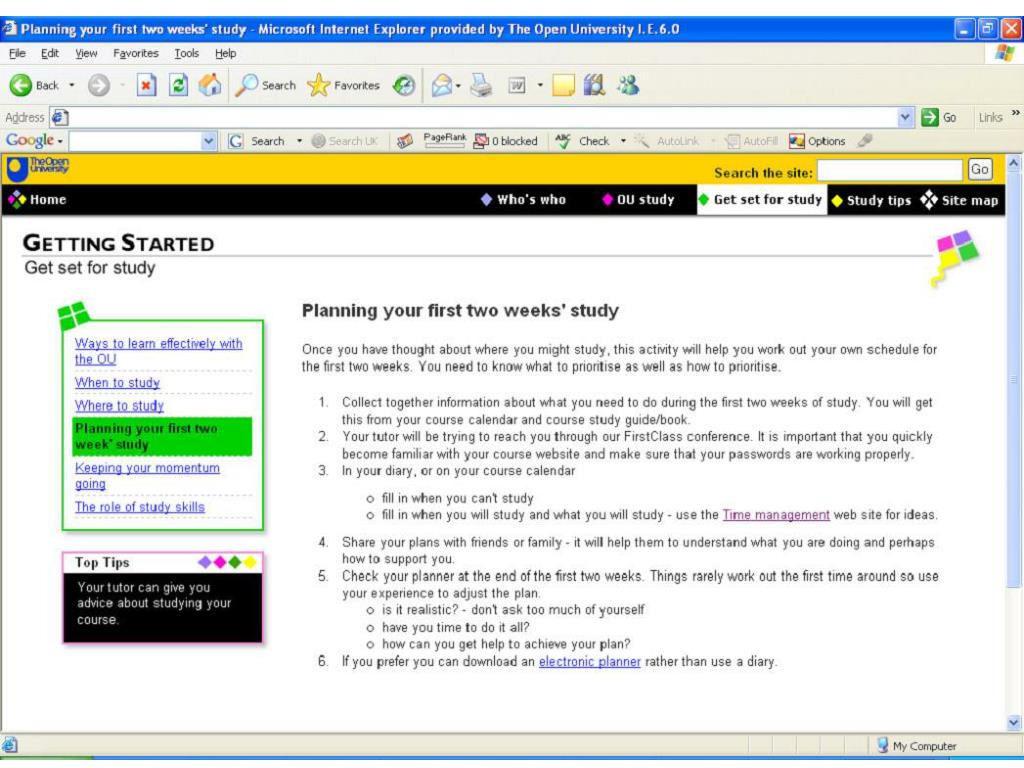The height and width of the screenshot is (768, 1024).
Task: Click in the 'Search the site' field
Action: click(x=890, y=170)
